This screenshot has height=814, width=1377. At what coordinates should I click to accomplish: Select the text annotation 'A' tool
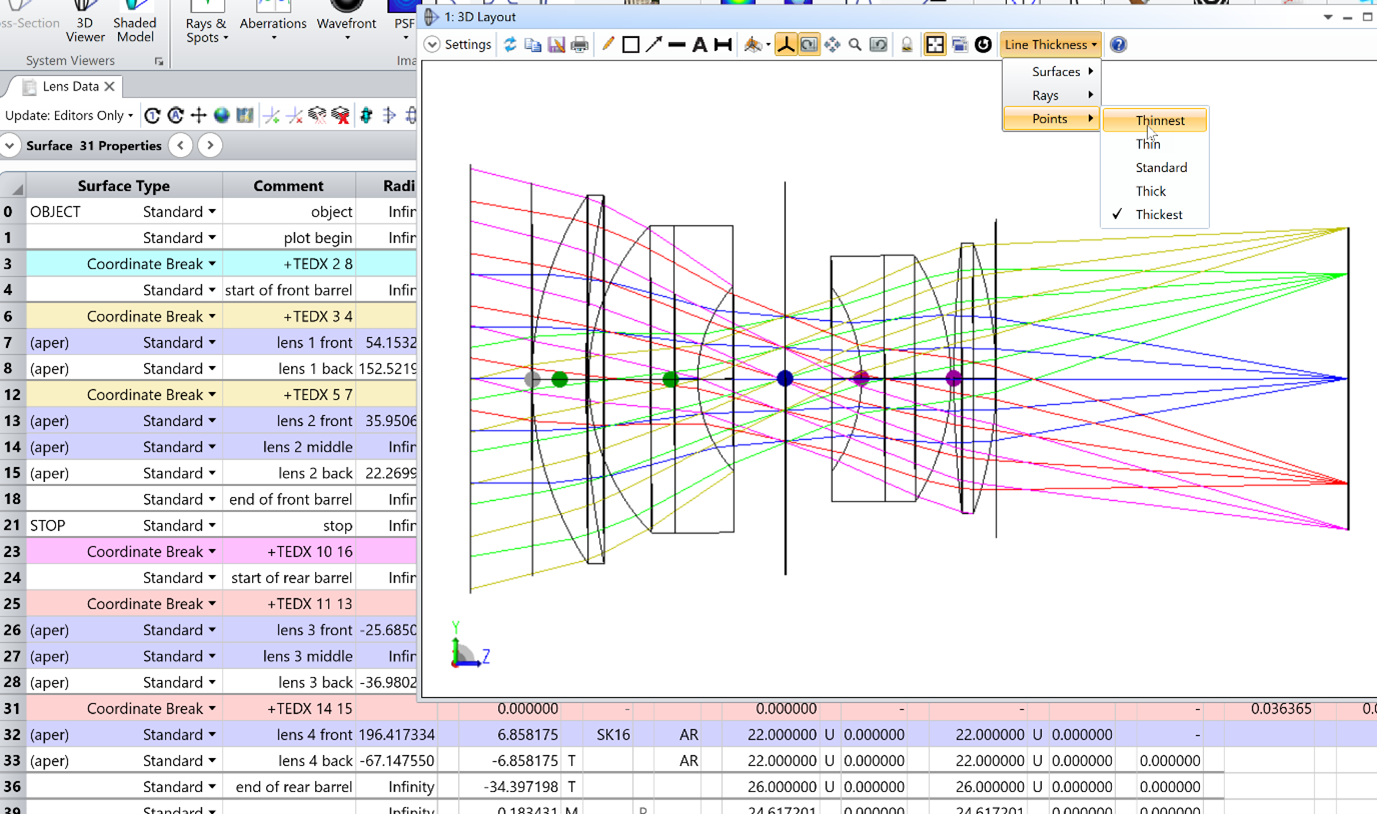[x=699, y=45]
